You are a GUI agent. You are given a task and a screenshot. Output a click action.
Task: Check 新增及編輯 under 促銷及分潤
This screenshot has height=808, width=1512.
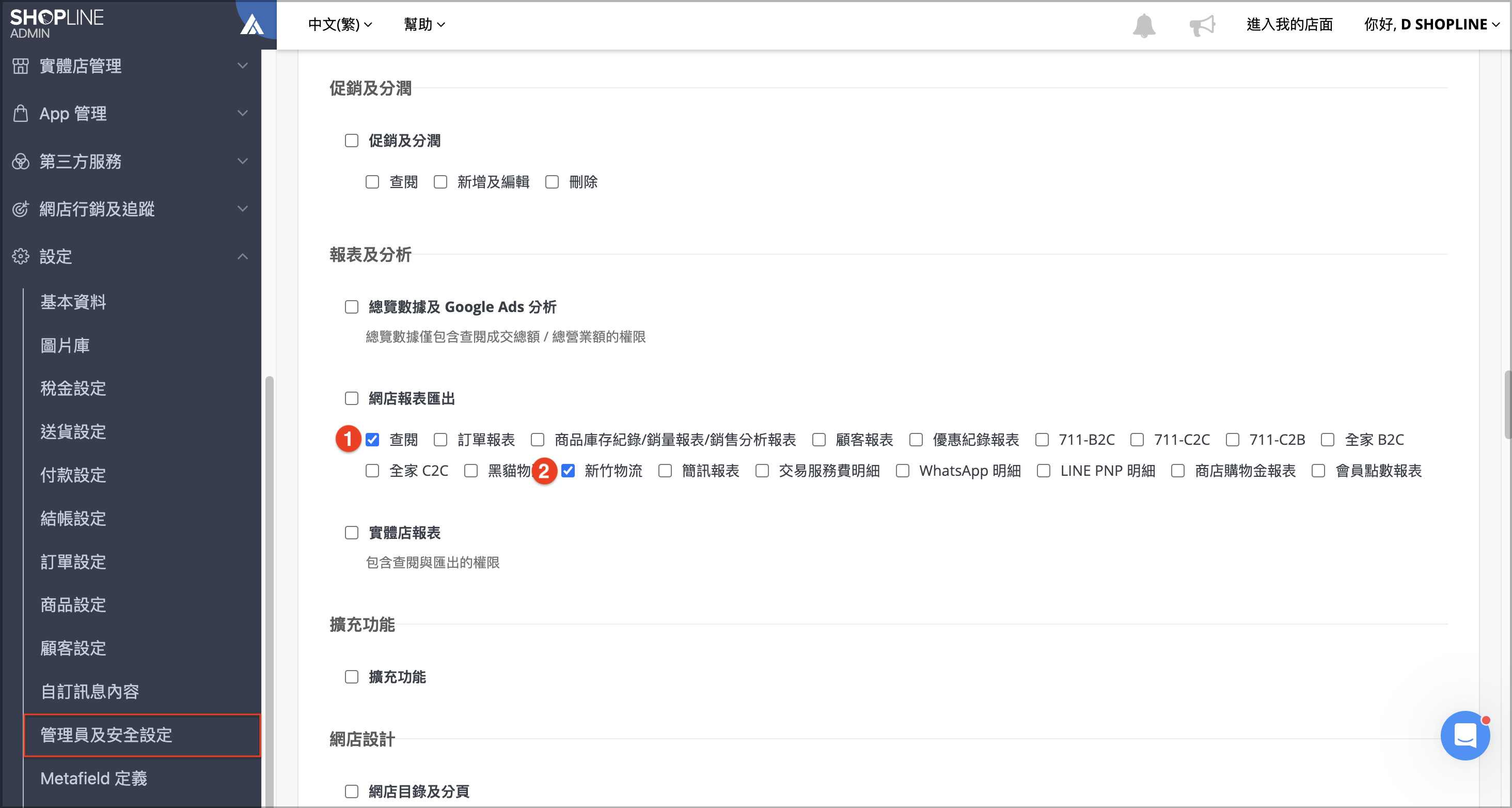click(x=440, y=182)
